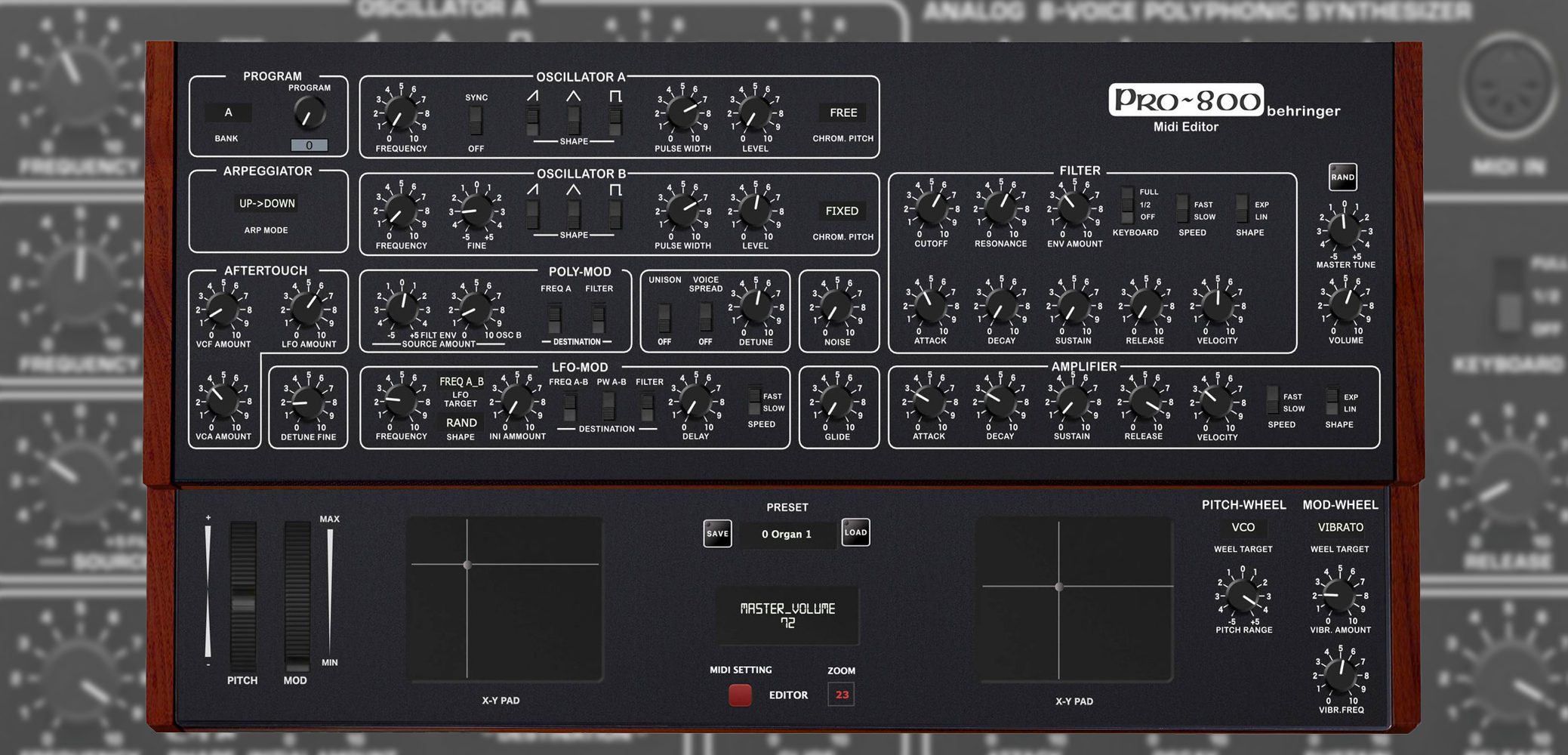The image size is (1568, 755).
Task: Click the PITCH RANGE knob
Action: [1243, 596]
